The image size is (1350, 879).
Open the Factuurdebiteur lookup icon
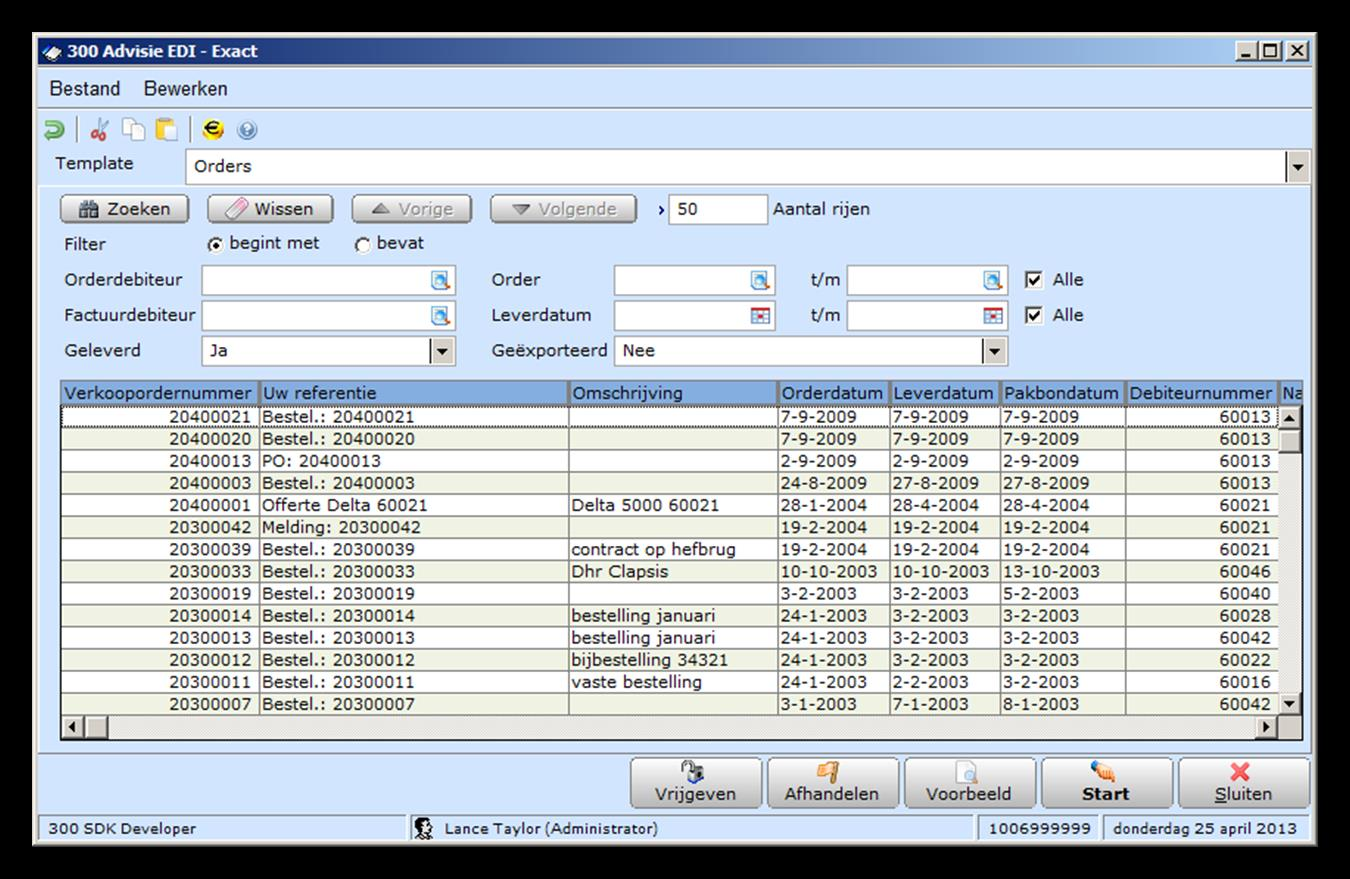(x=440, y=316)
